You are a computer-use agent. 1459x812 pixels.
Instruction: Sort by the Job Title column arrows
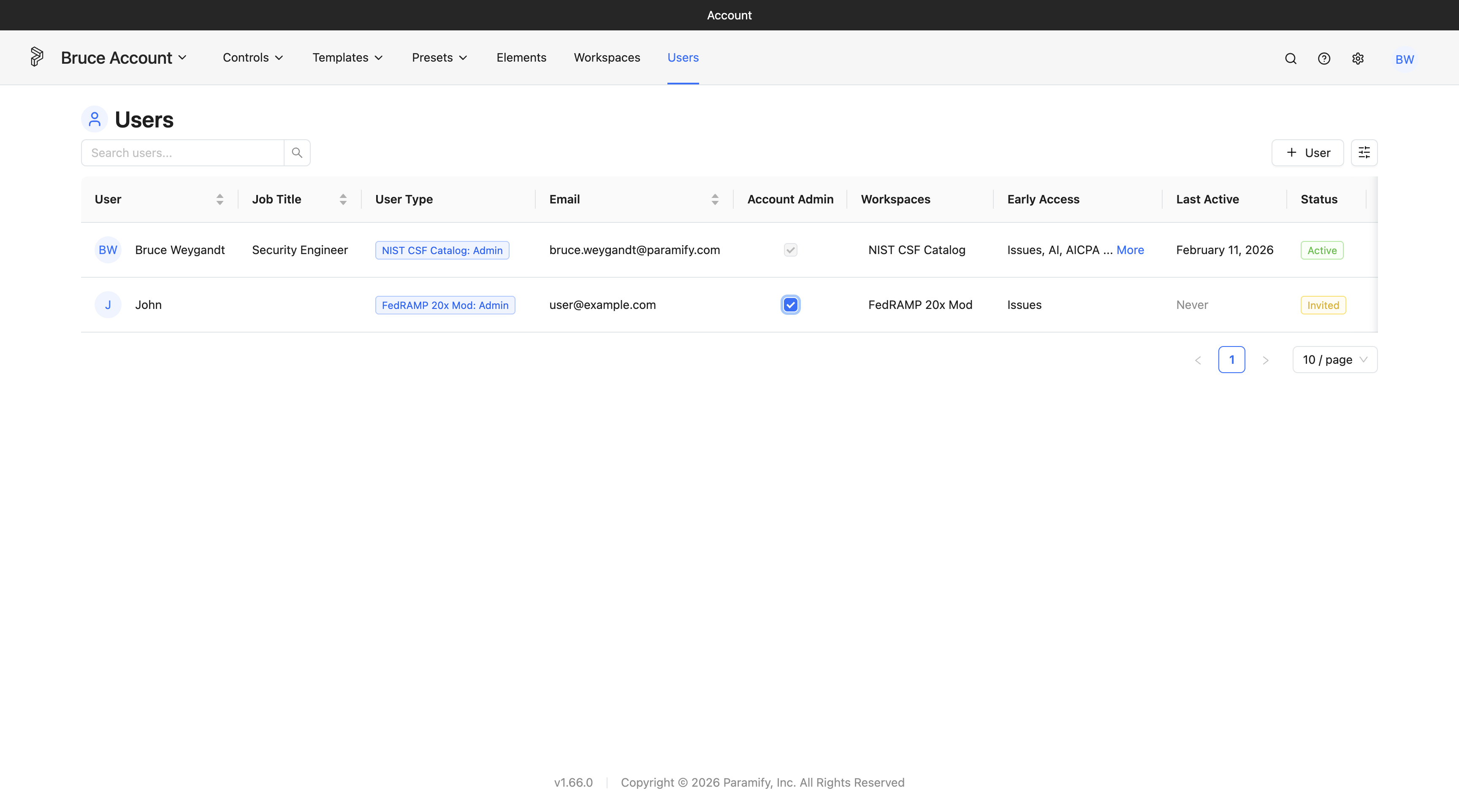pos(343,199)
